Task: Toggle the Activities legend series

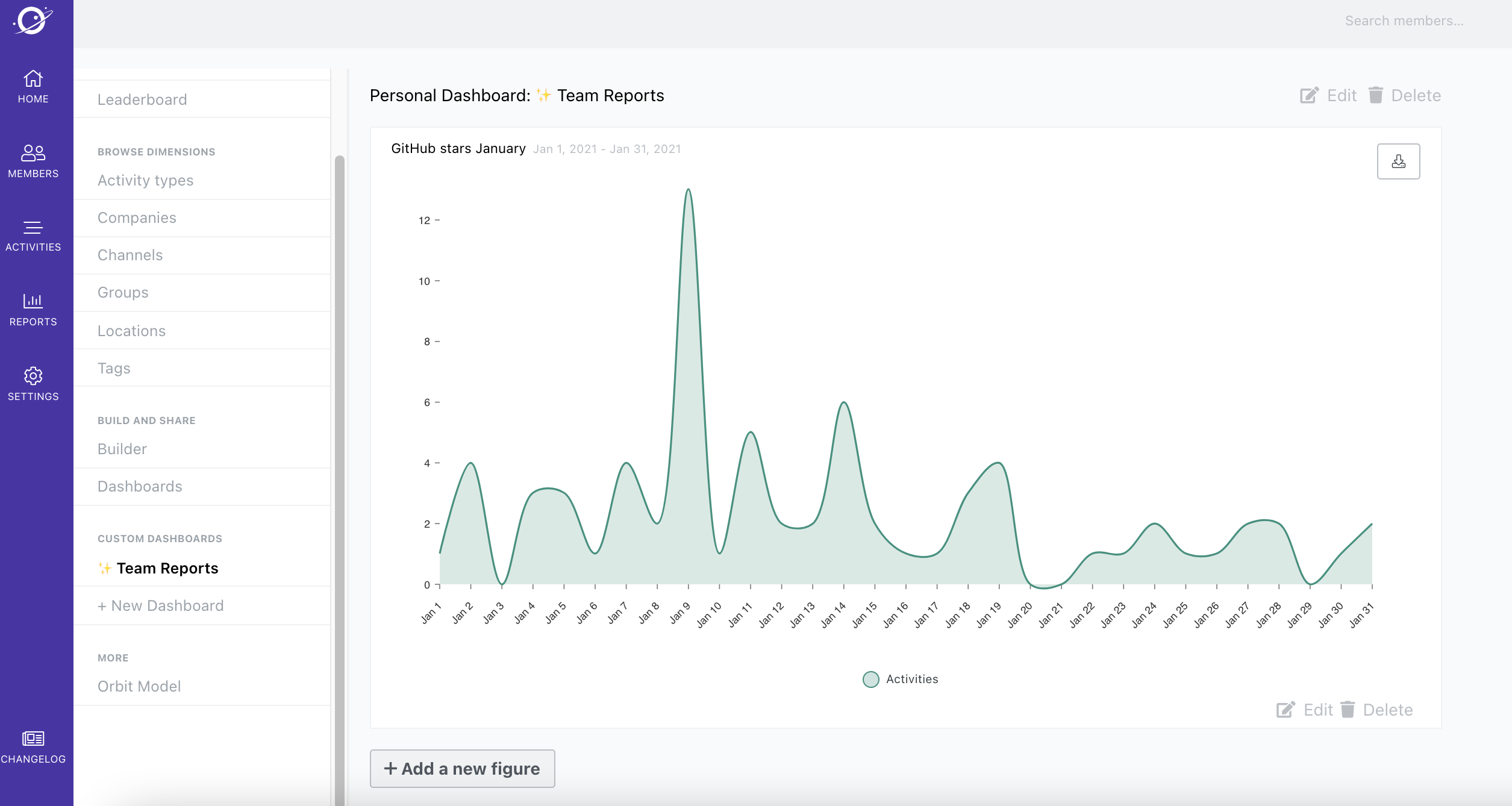Action: 900,679
